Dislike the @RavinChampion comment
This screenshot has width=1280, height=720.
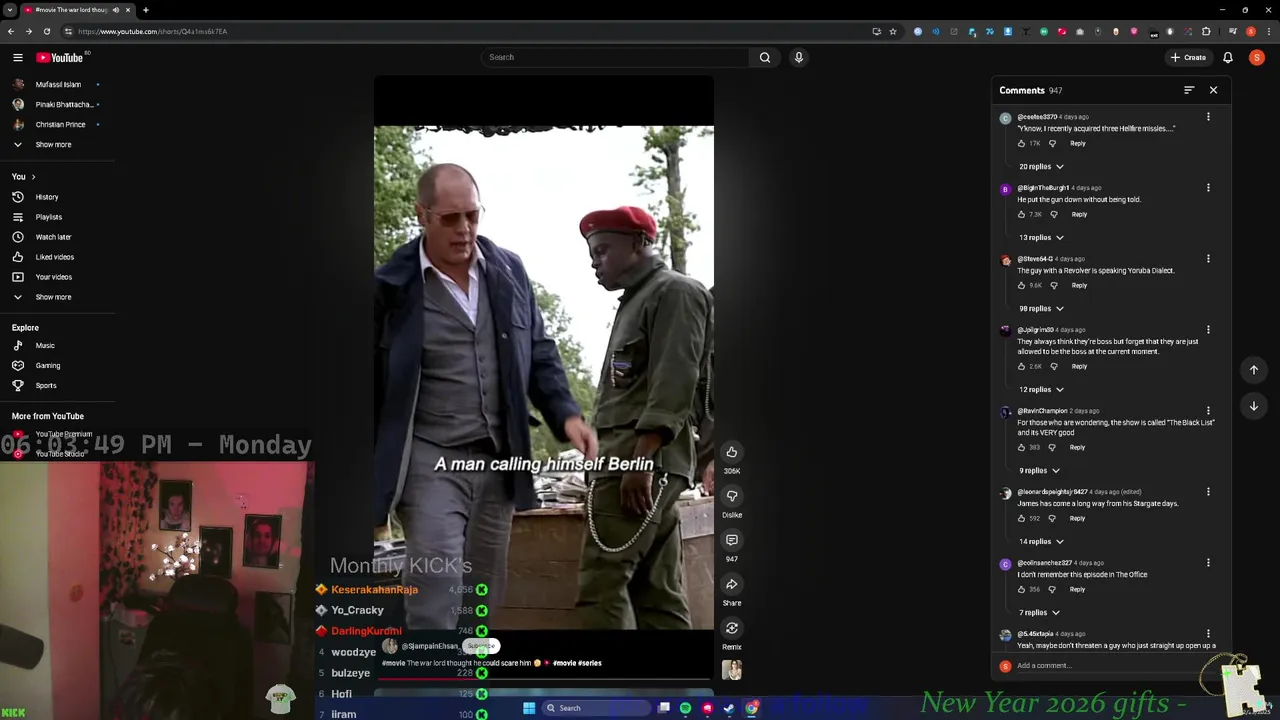tap(1052, 447)
